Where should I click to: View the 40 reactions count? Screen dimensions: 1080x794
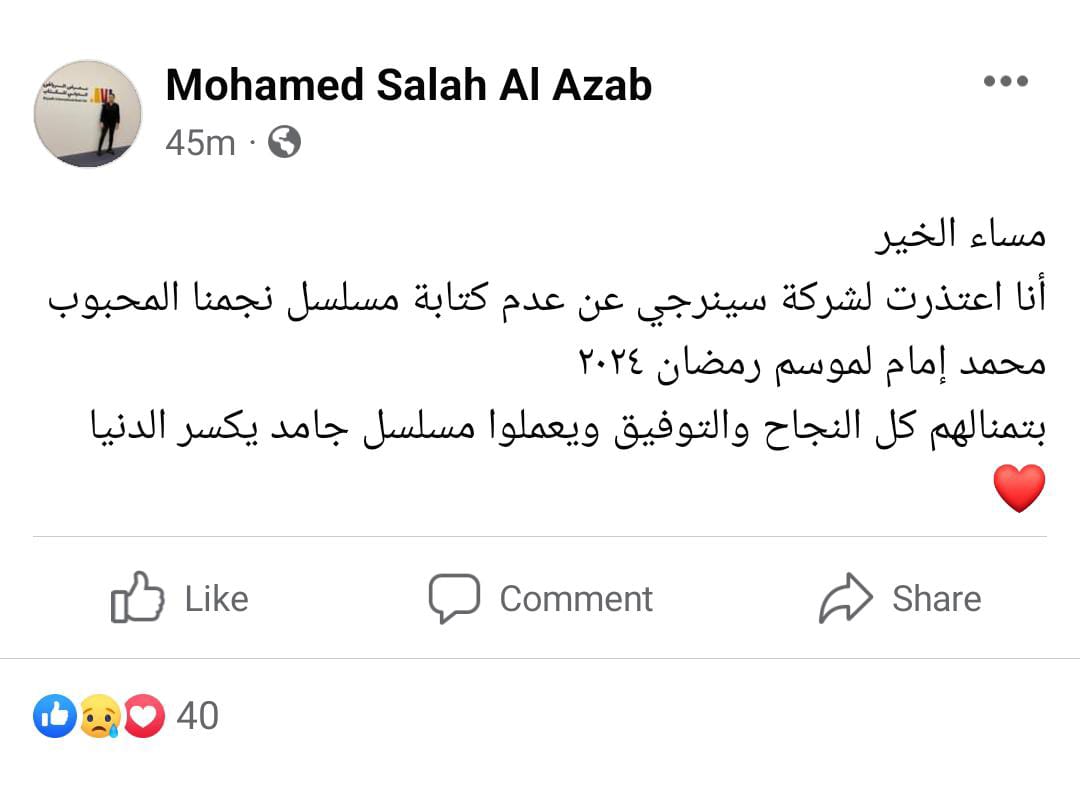[197, 716]
